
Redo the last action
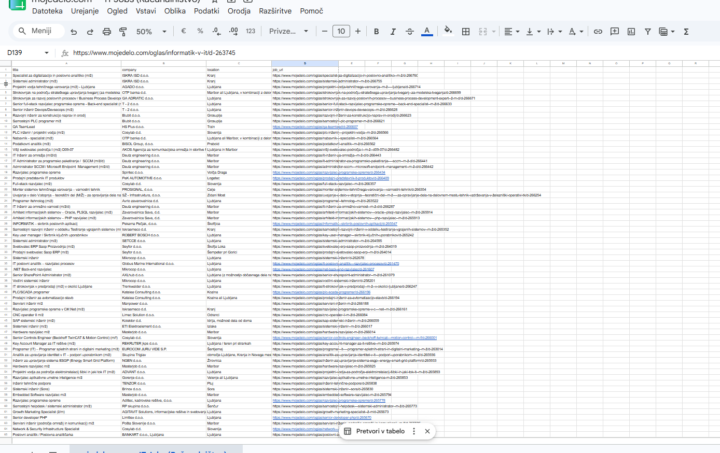click(x=90, y=32)
